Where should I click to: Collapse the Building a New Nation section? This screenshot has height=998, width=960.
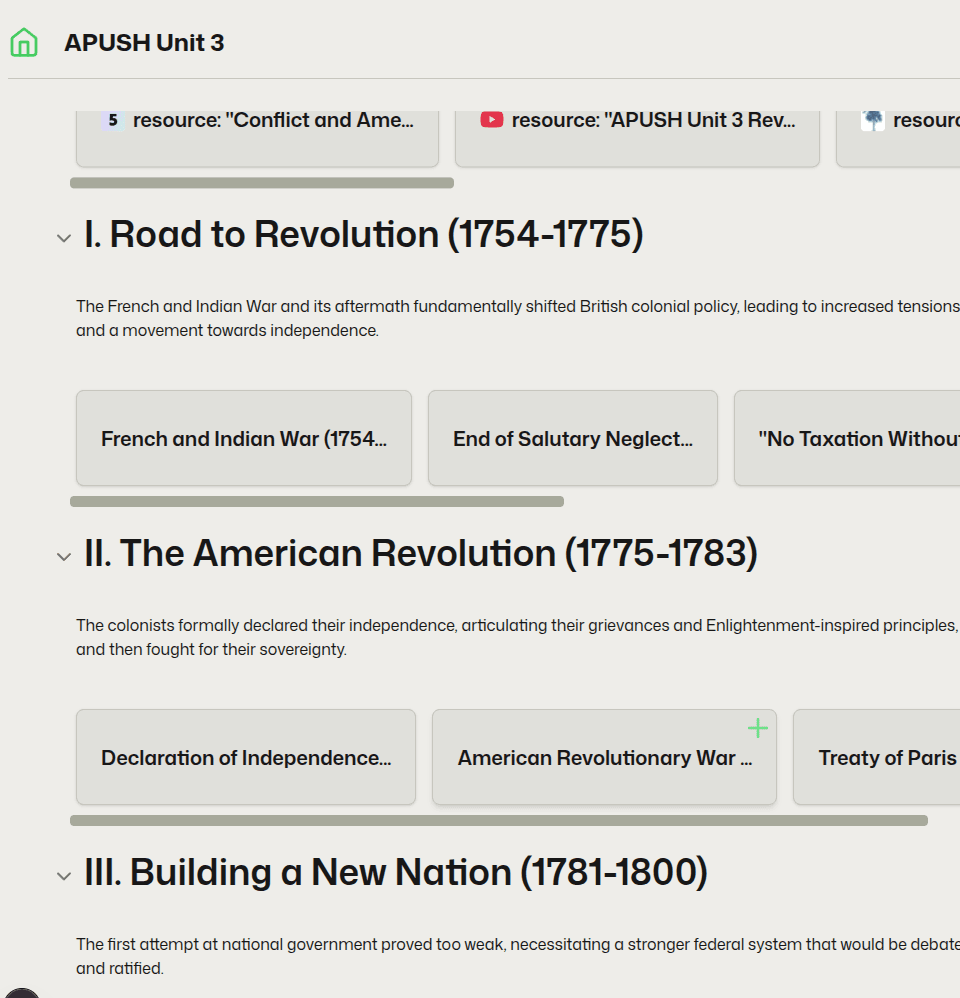tap(64, 875)
